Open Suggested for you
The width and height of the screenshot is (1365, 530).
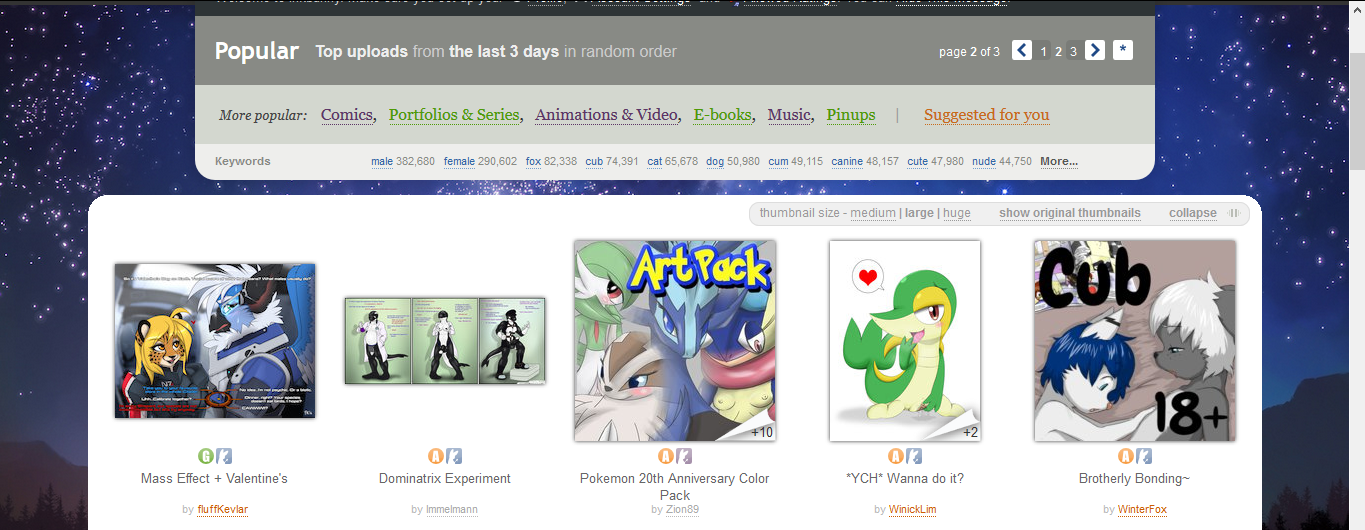(x=987, y=115)
